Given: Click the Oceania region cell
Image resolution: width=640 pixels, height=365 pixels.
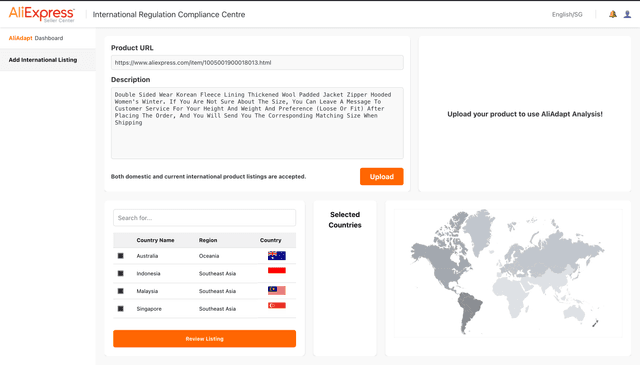Looking at the screenshot, I should click(209, 256).
